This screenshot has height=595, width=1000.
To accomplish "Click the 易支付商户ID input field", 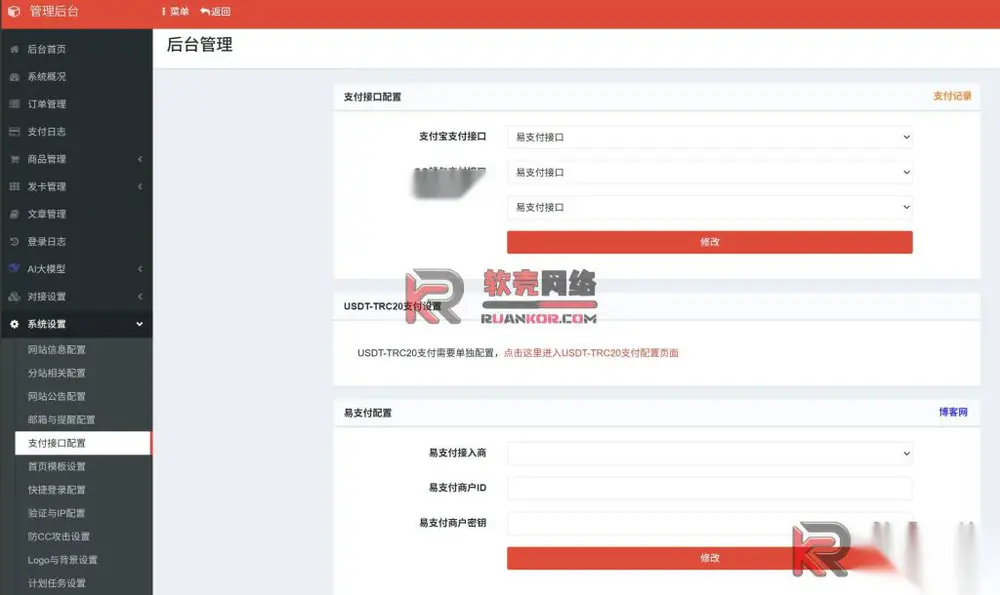I will [x=710, y=488].
